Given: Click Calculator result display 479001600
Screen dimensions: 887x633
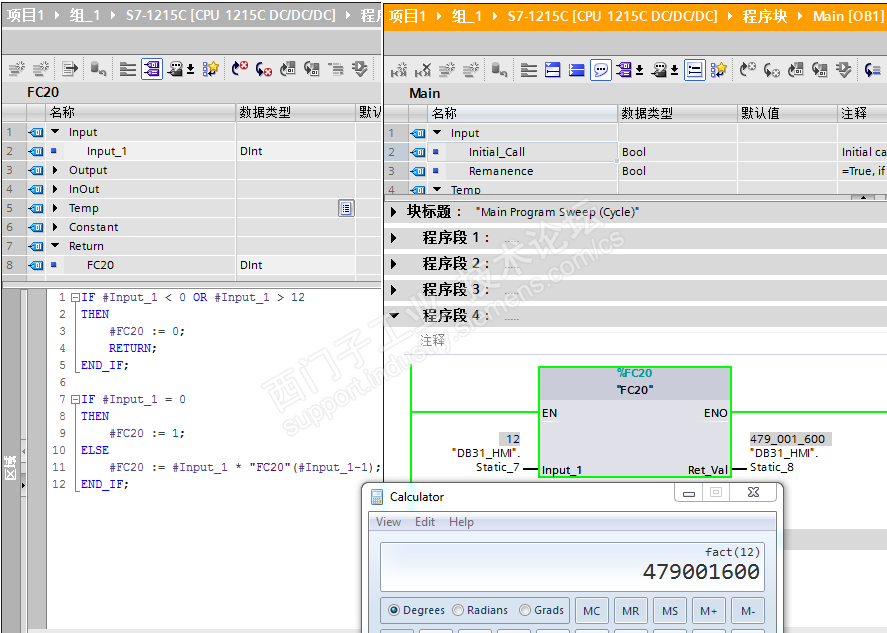Looking at the screenshot, I should point(701,571).
